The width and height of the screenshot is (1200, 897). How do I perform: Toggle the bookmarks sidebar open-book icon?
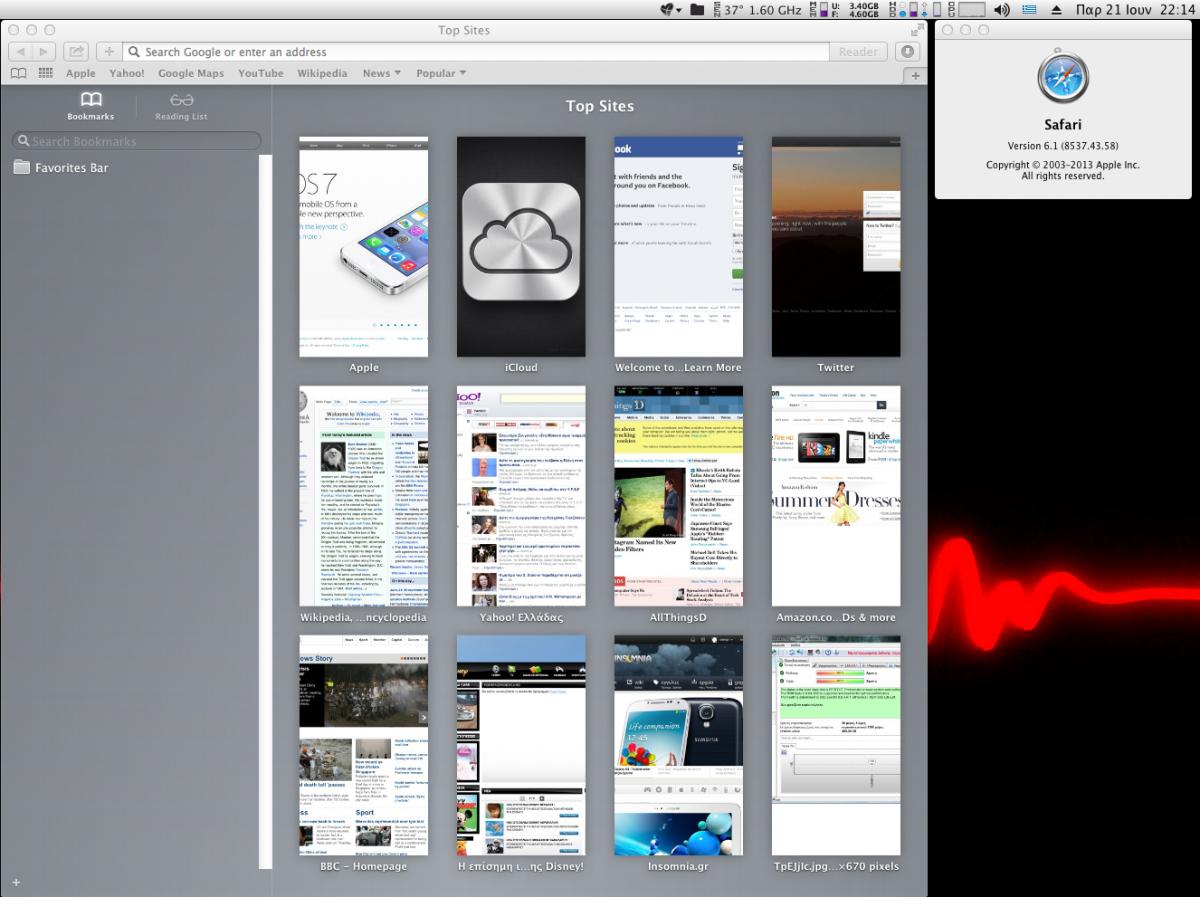[18, 73]
